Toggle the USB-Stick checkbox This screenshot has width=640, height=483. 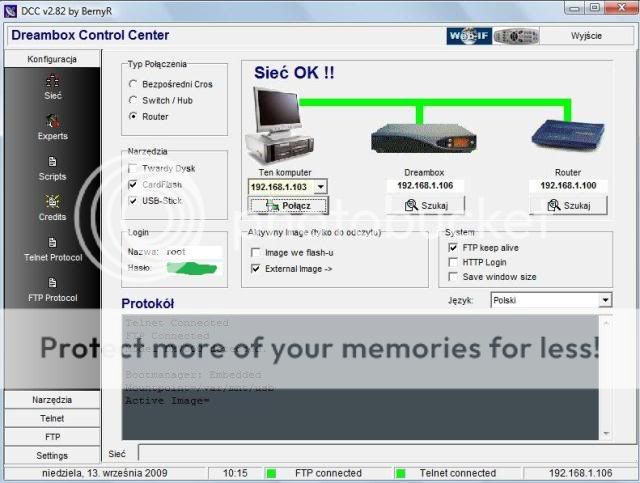coord(133,200)
